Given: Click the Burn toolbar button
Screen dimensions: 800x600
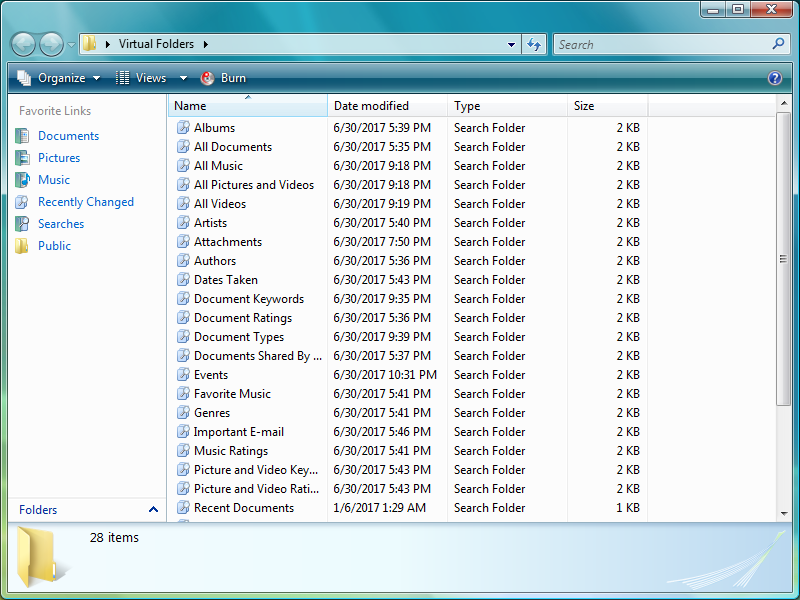Looking at the screenshot, I should (223, 78).
